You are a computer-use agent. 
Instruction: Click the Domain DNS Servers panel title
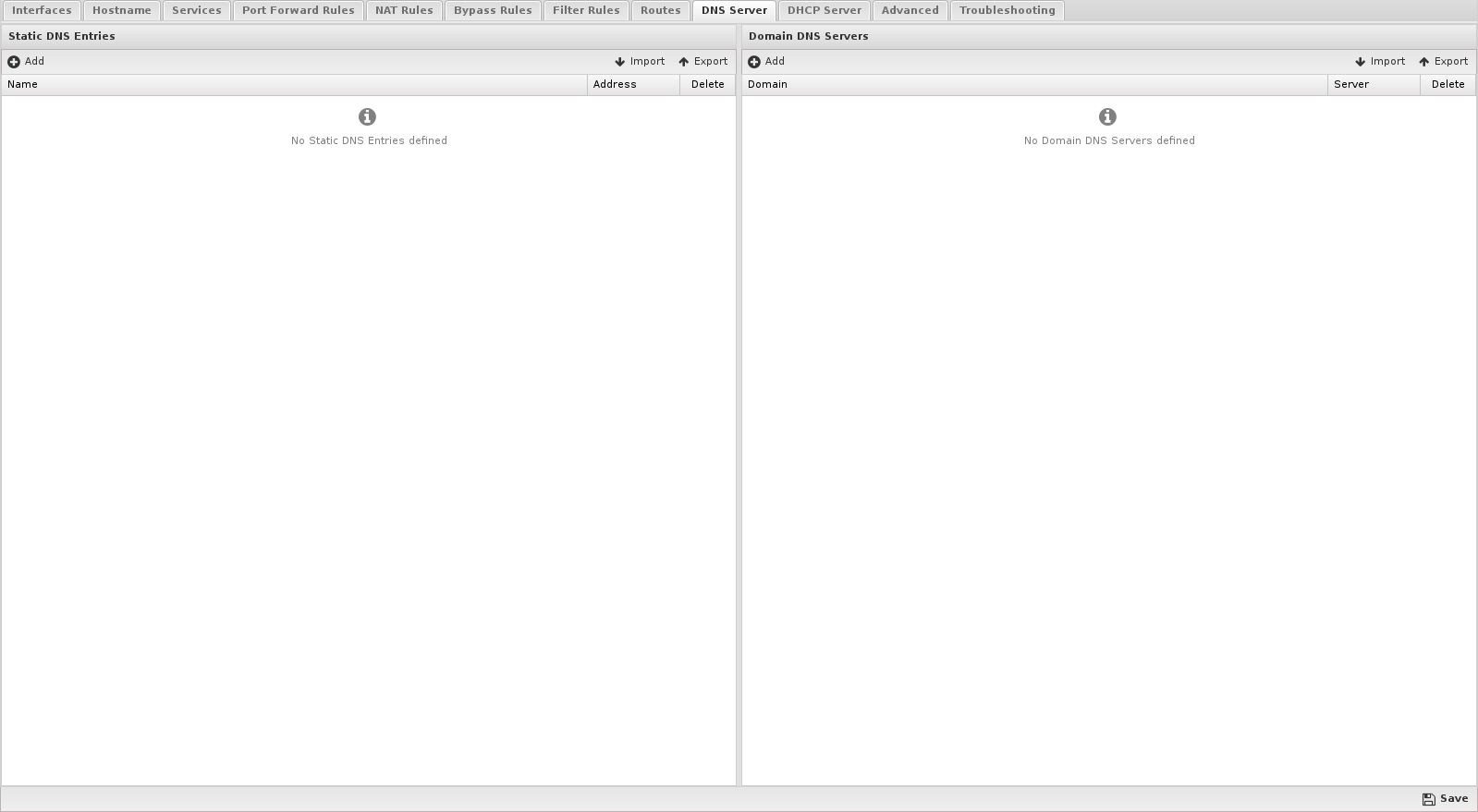809,37
